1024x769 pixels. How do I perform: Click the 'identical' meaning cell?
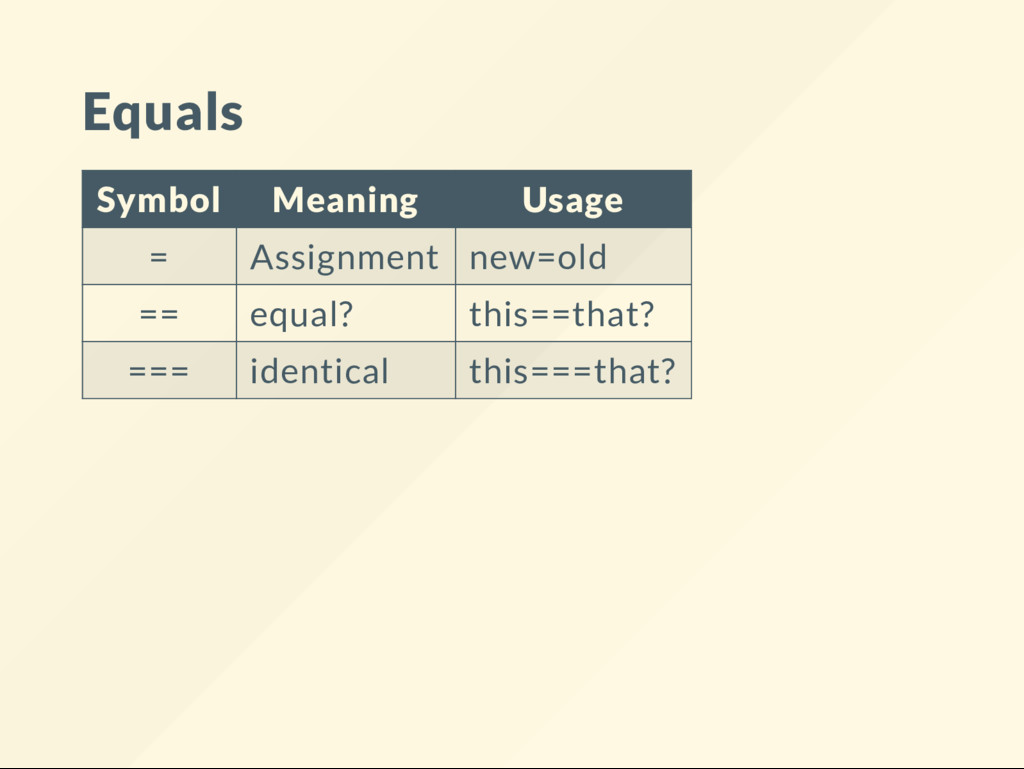(345, 370)
